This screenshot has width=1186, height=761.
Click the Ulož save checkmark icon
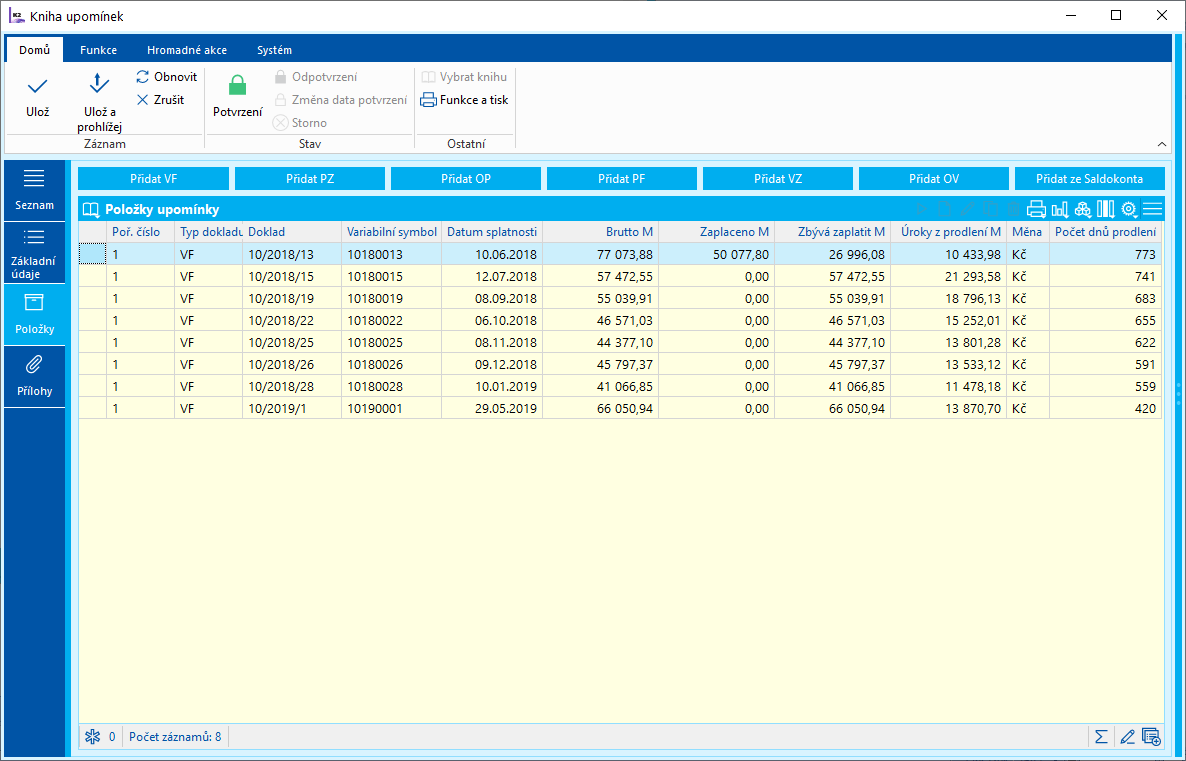pos(37,88)
